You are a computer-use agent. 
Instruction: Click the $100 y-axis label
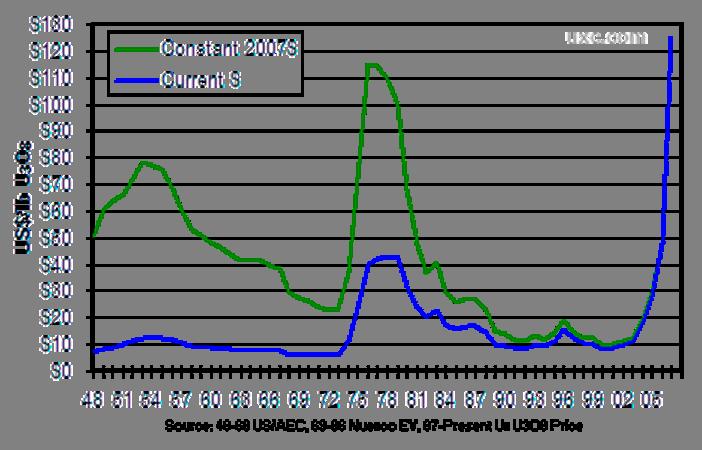pyautogui.click(x=51, y=105)
